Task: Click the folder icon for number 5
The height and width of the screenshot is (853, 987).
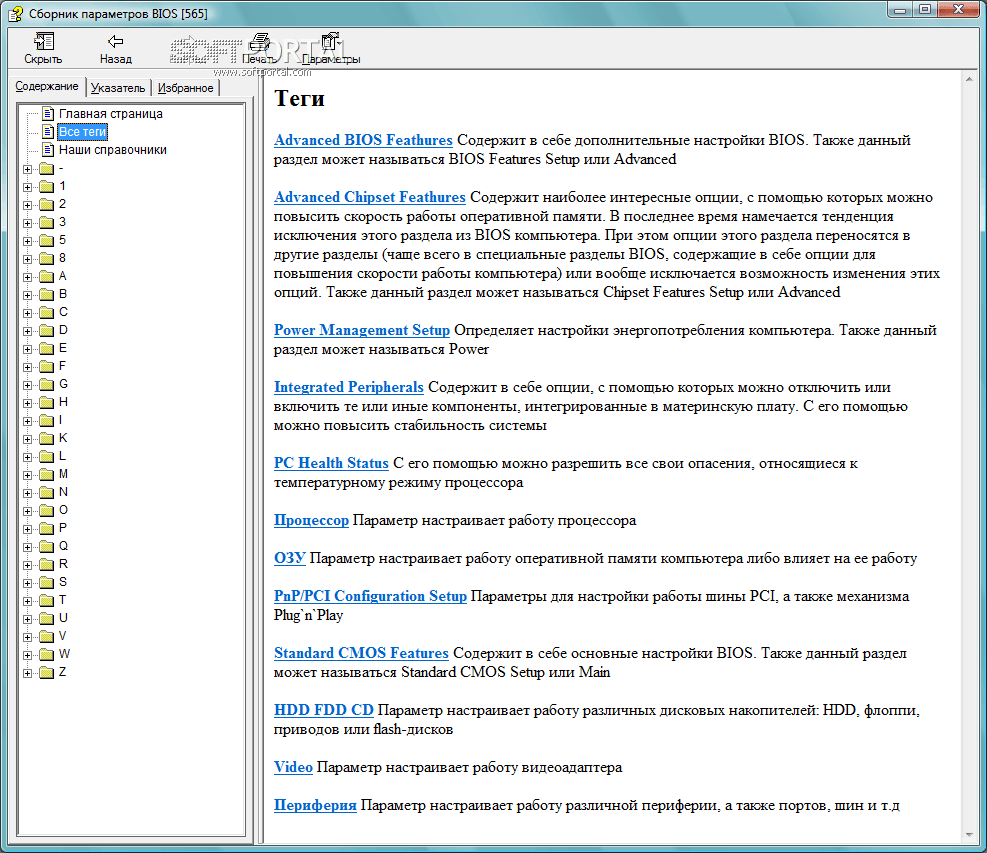Action: point(47,240)
